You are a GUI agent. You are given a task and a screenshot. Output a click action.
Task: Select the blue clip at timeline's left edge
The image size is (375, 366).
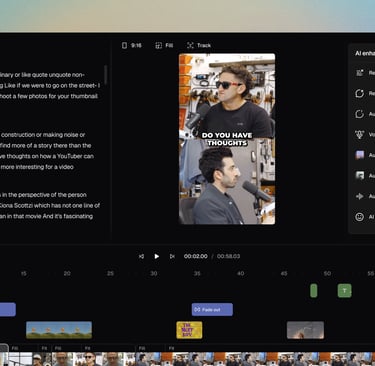[8, 310]
